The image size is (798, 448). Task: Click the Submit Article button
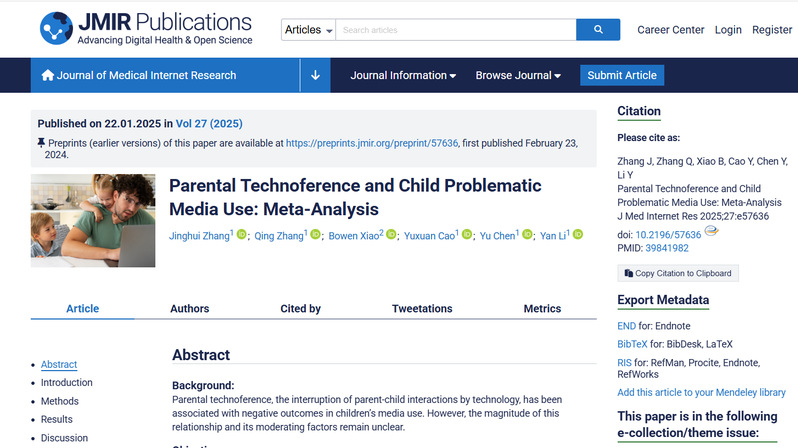tap(622, 75)
